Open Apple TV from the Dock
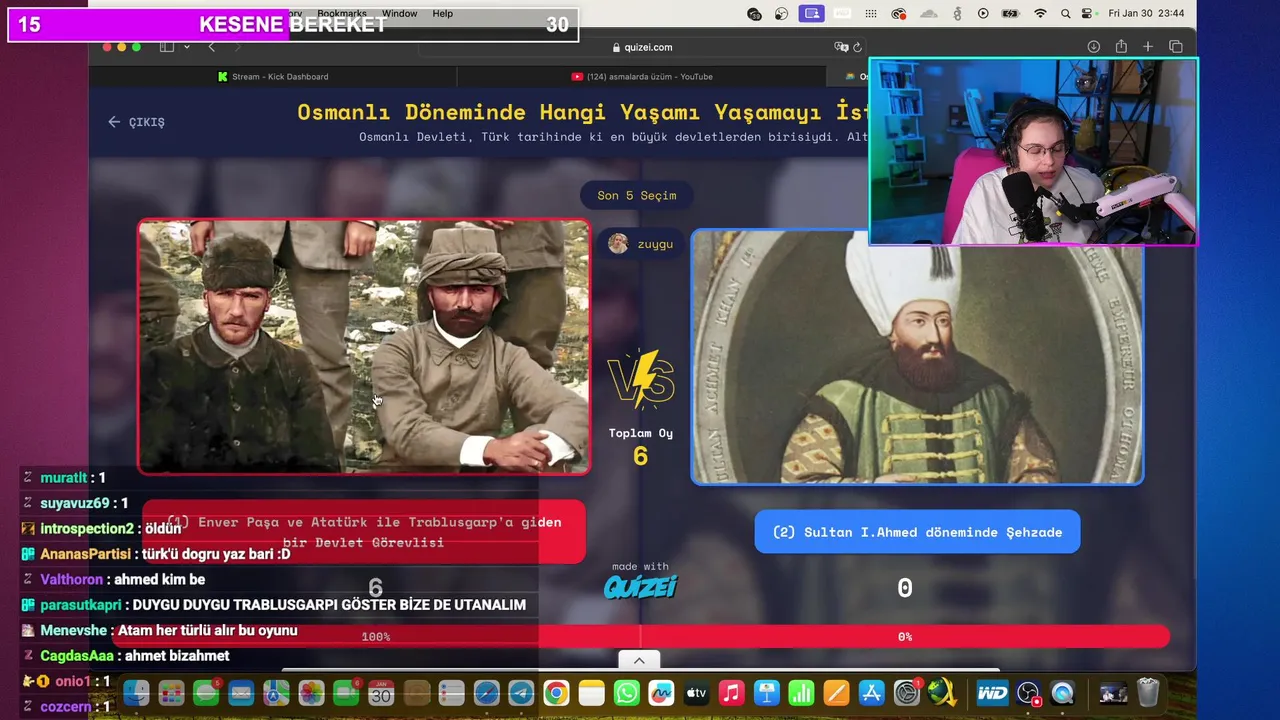 [696, 693]
